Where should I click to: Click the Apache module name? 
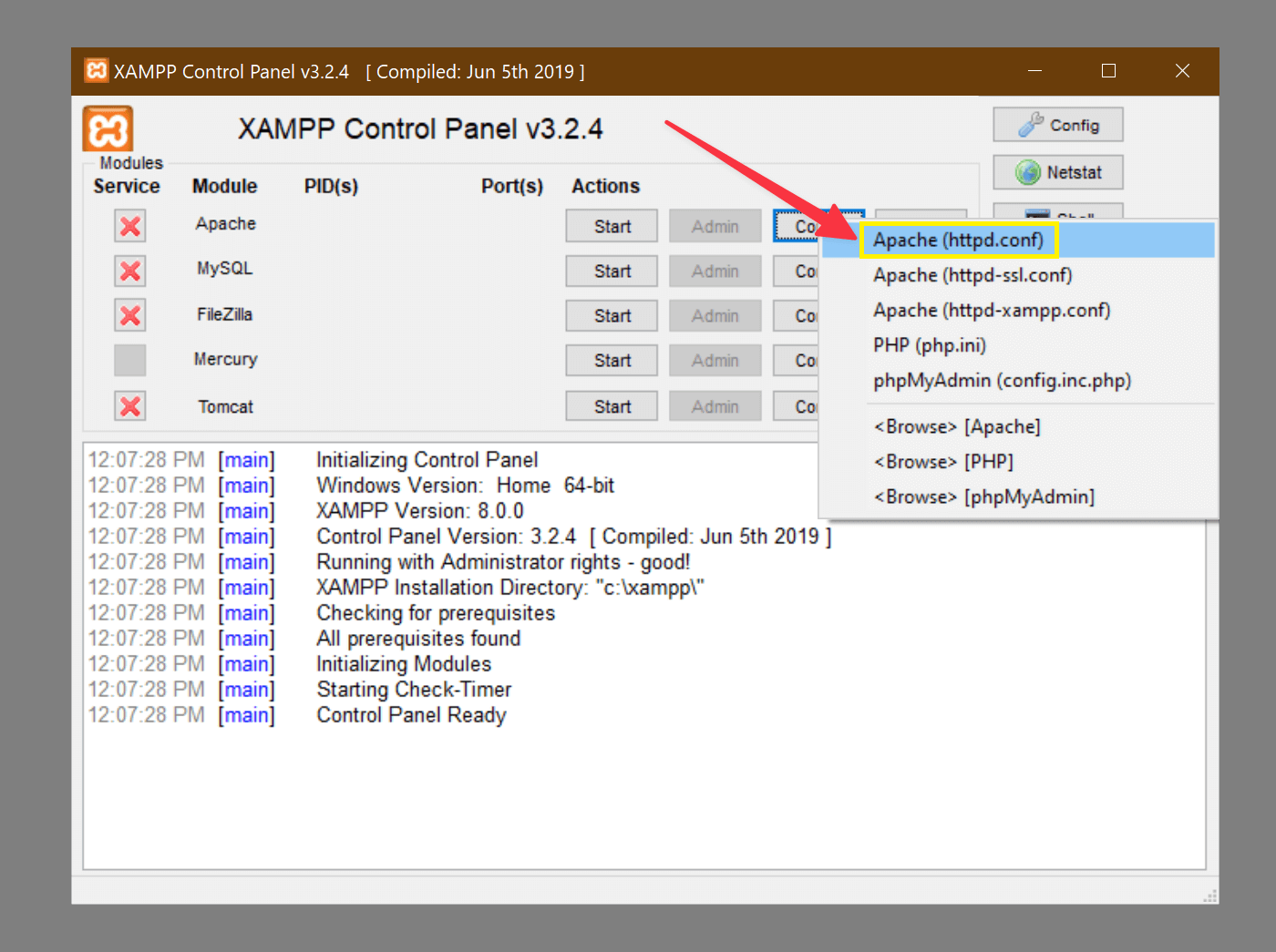pos(225,224)
